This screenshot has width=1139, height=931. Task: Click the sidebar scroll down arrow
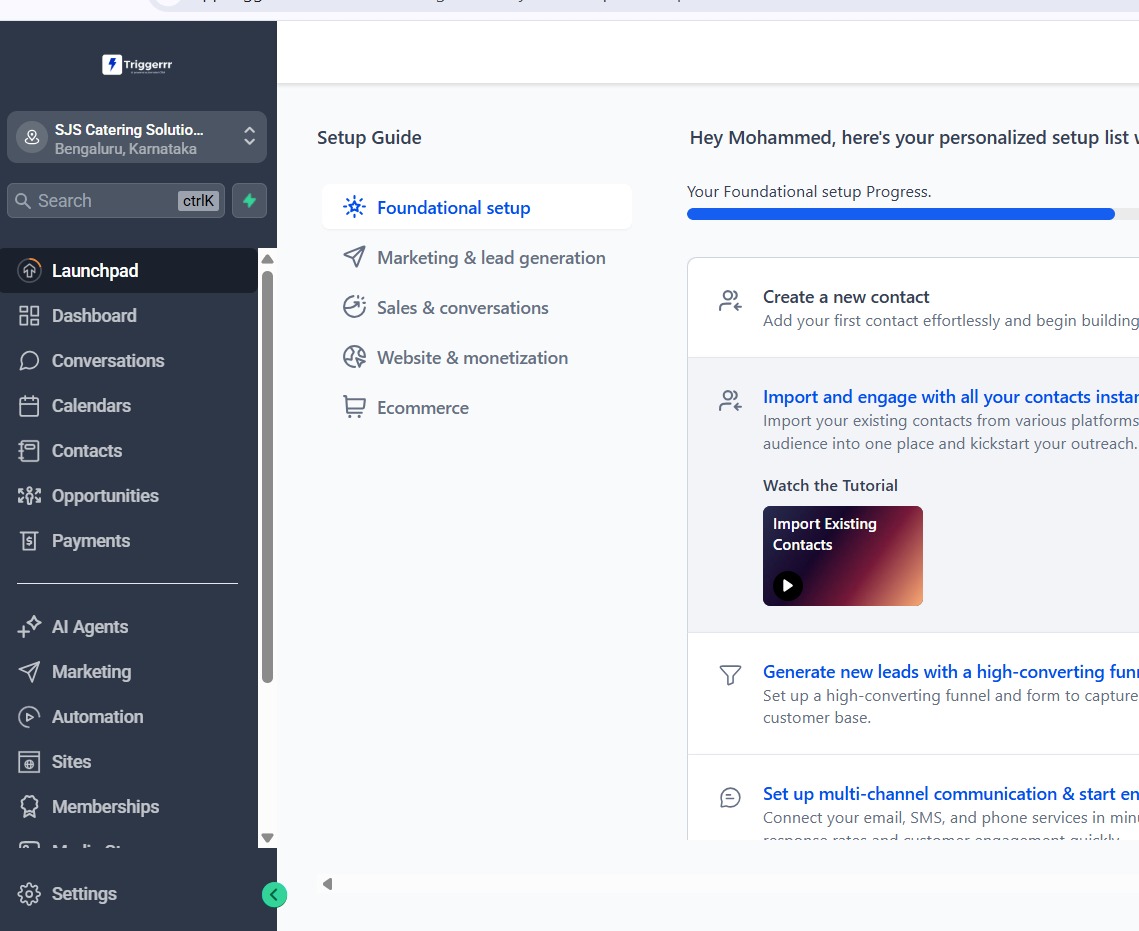point(267,838)
